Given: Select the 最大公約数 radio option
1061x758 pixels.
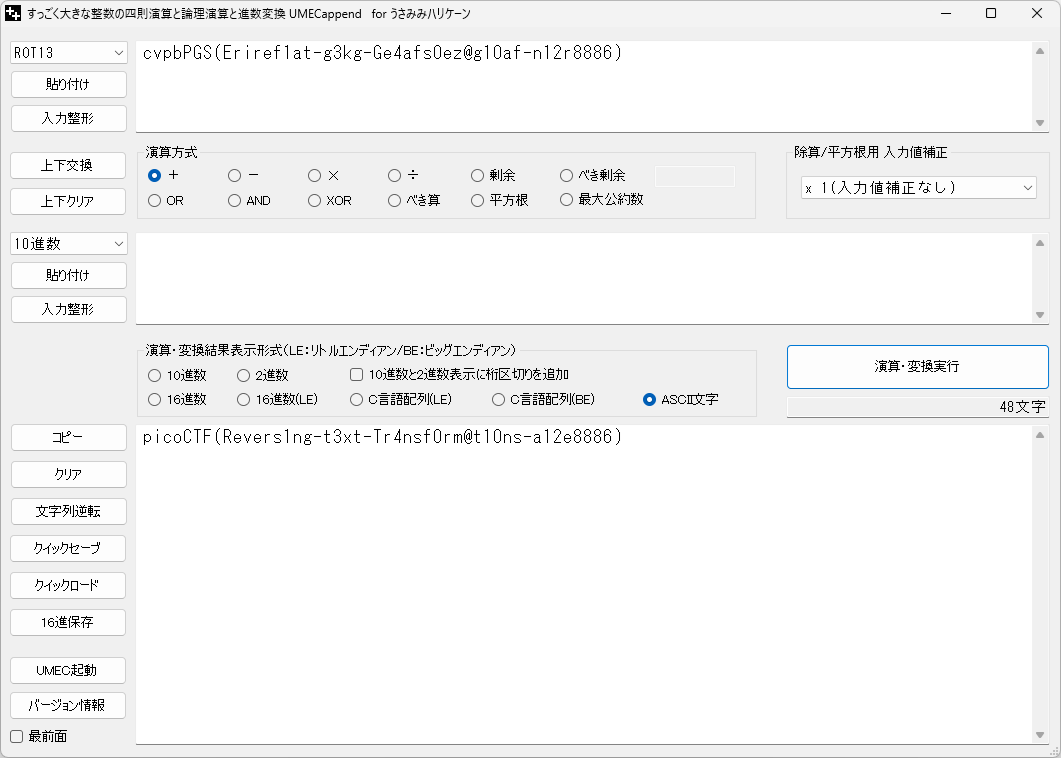Looking at the screenshot, I should [567, 200].
